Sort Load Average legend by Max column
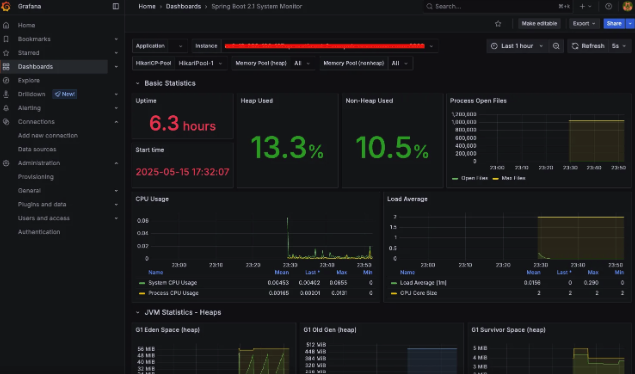The image size is (635, 374). click(593, 272)
